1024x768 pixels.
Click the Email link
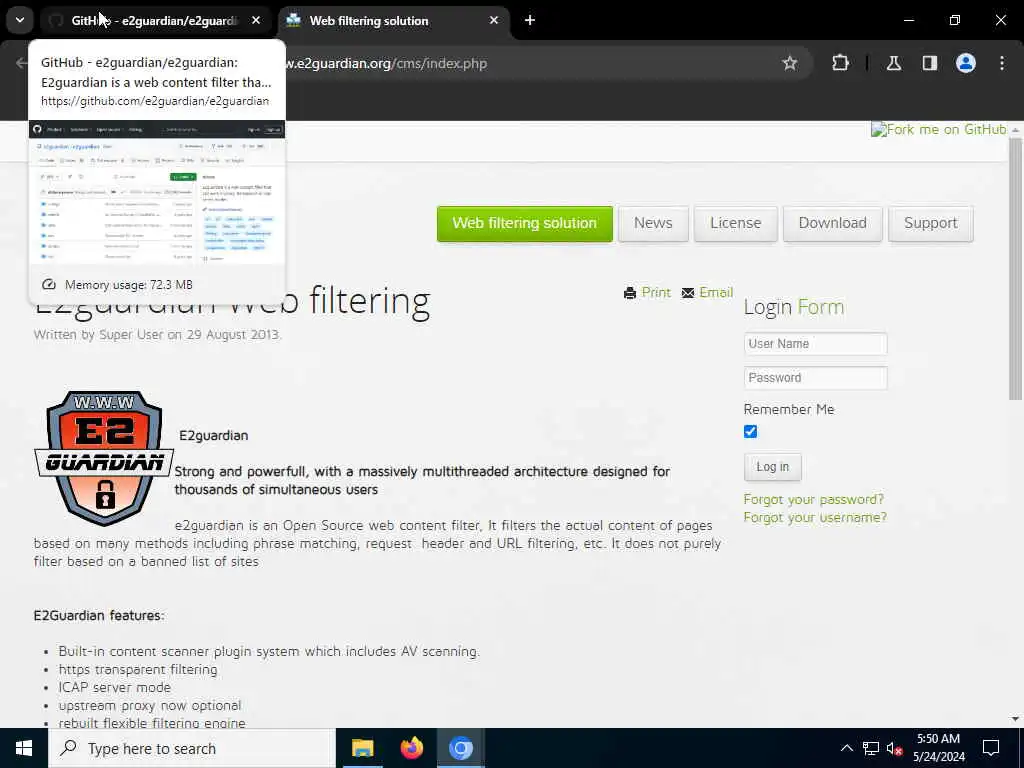point(716,293)
